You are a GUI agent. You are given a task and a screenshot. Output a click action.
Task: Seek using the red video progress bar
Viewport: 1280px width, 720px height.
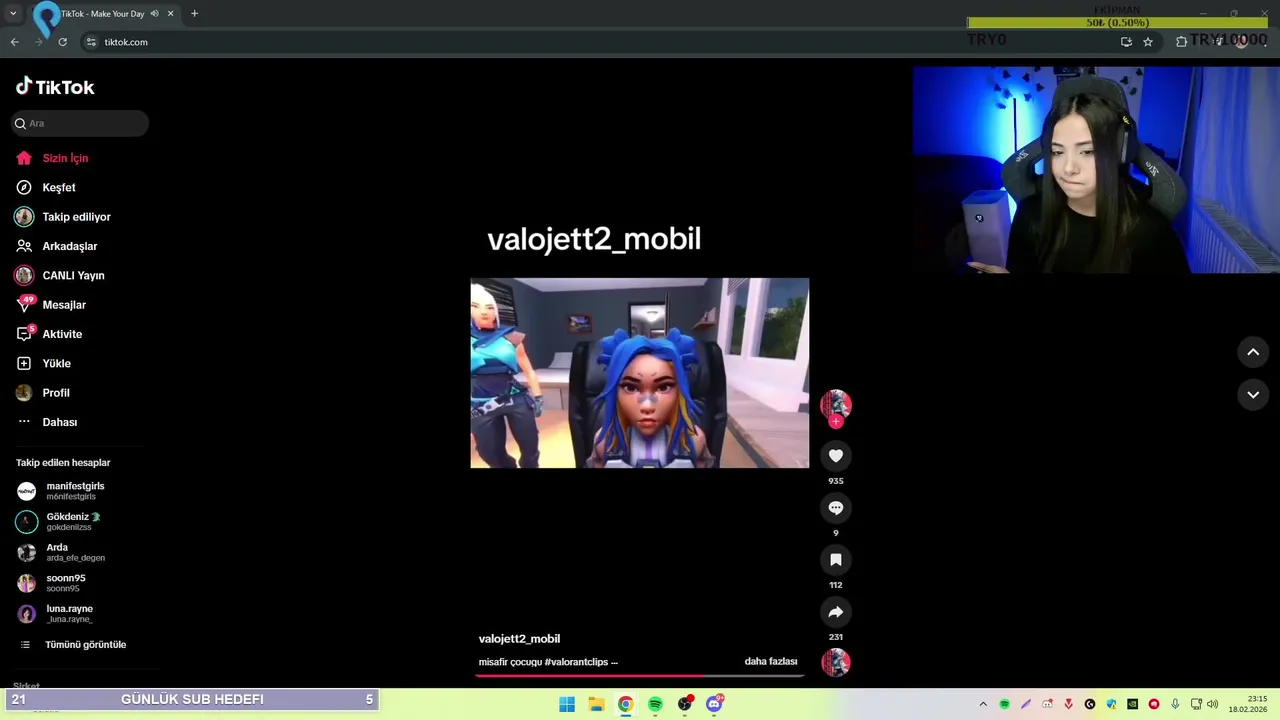(640, 676)
